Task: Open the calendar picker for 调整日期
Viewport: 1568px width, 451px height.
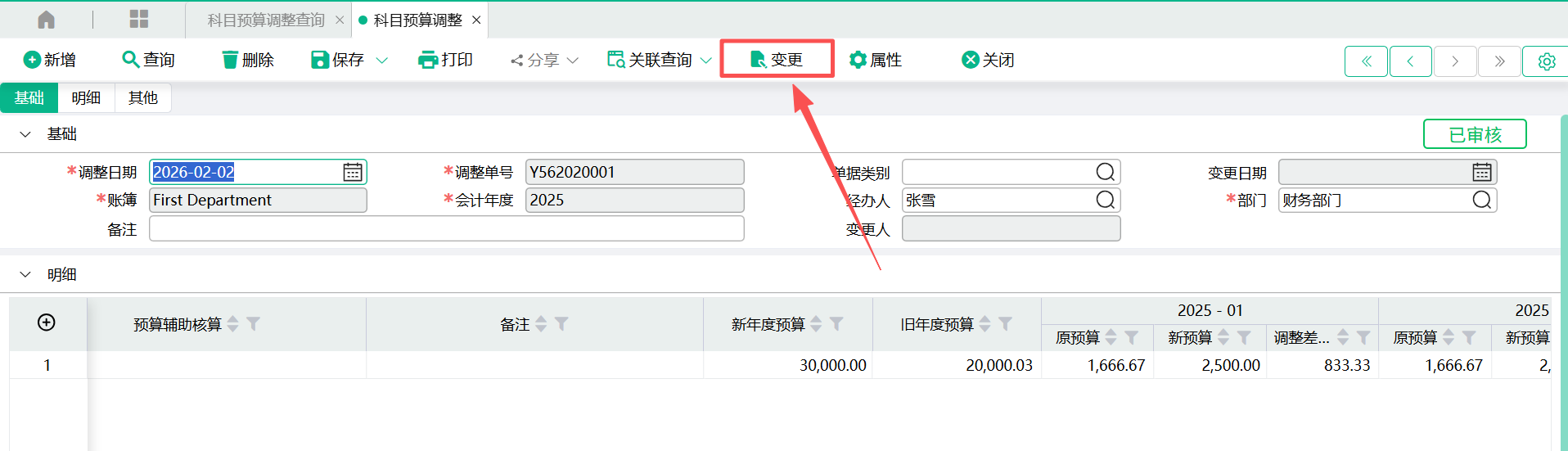Action: pos(353,172)
